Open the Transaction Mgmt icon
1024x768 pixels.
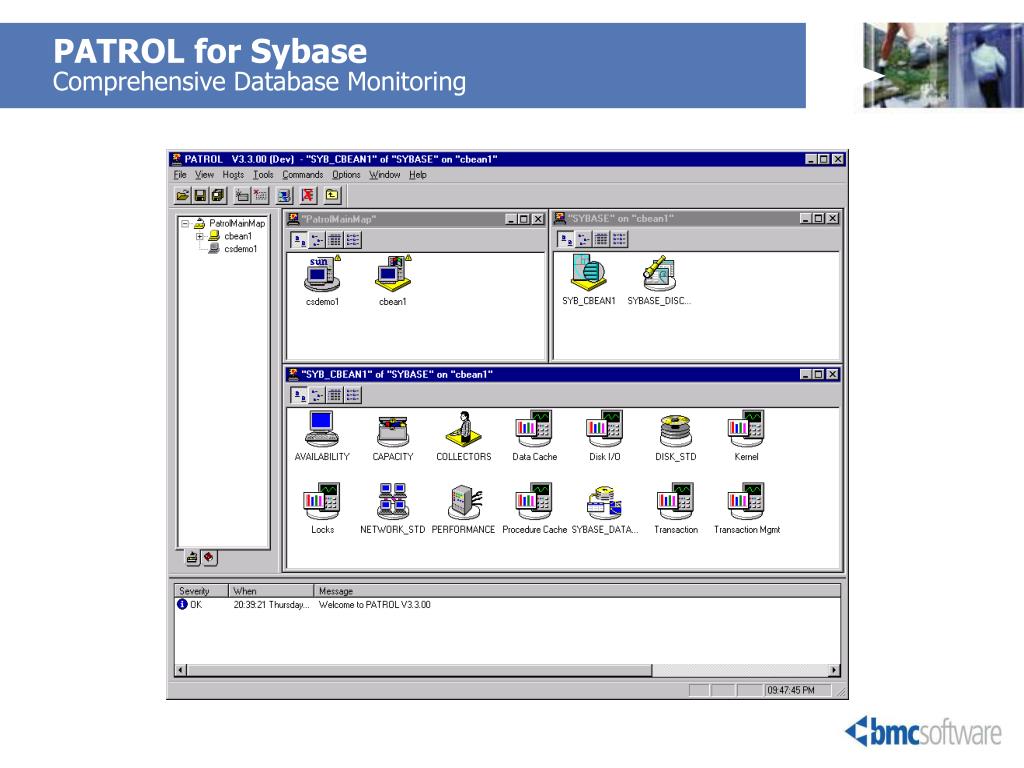(746, 502)
